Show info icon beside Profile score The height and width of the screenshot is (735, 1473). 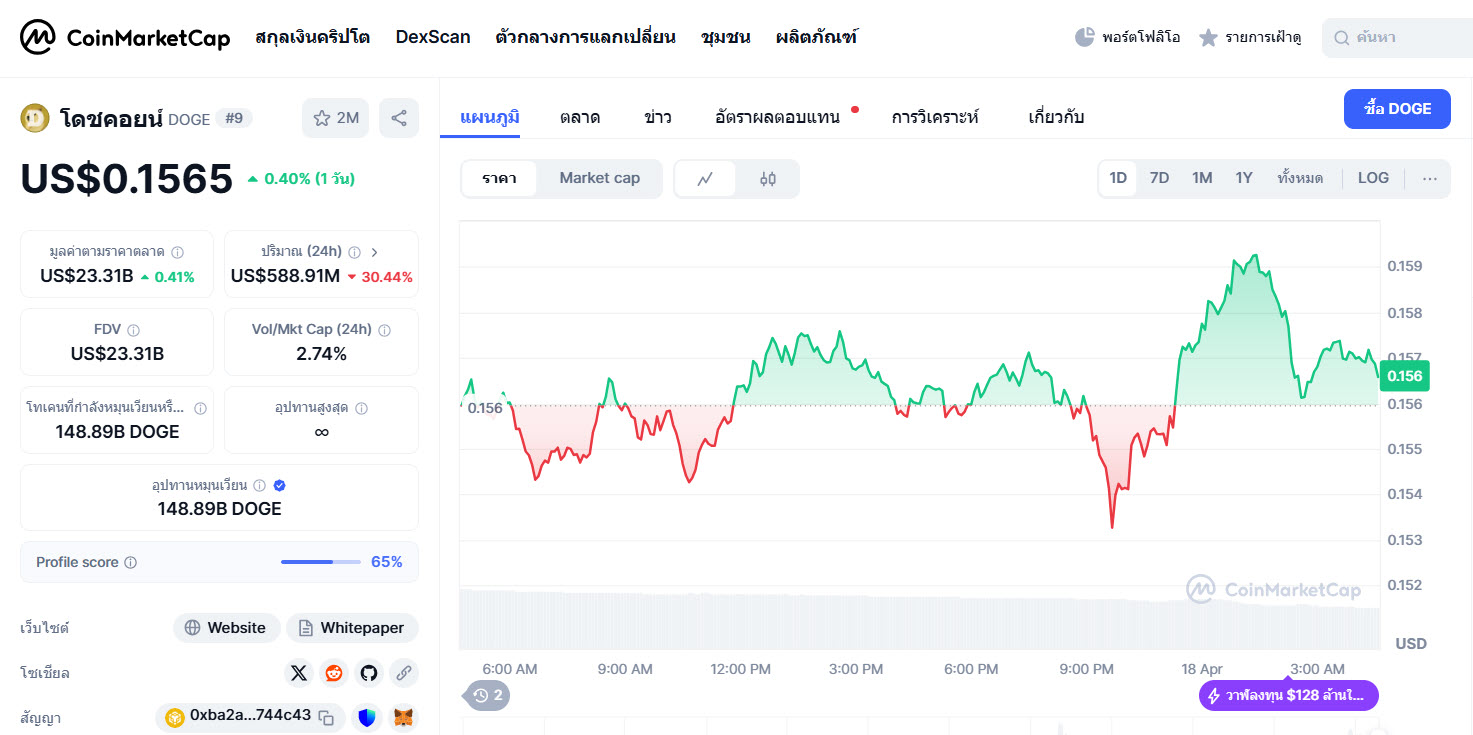[x=130, y=563]
